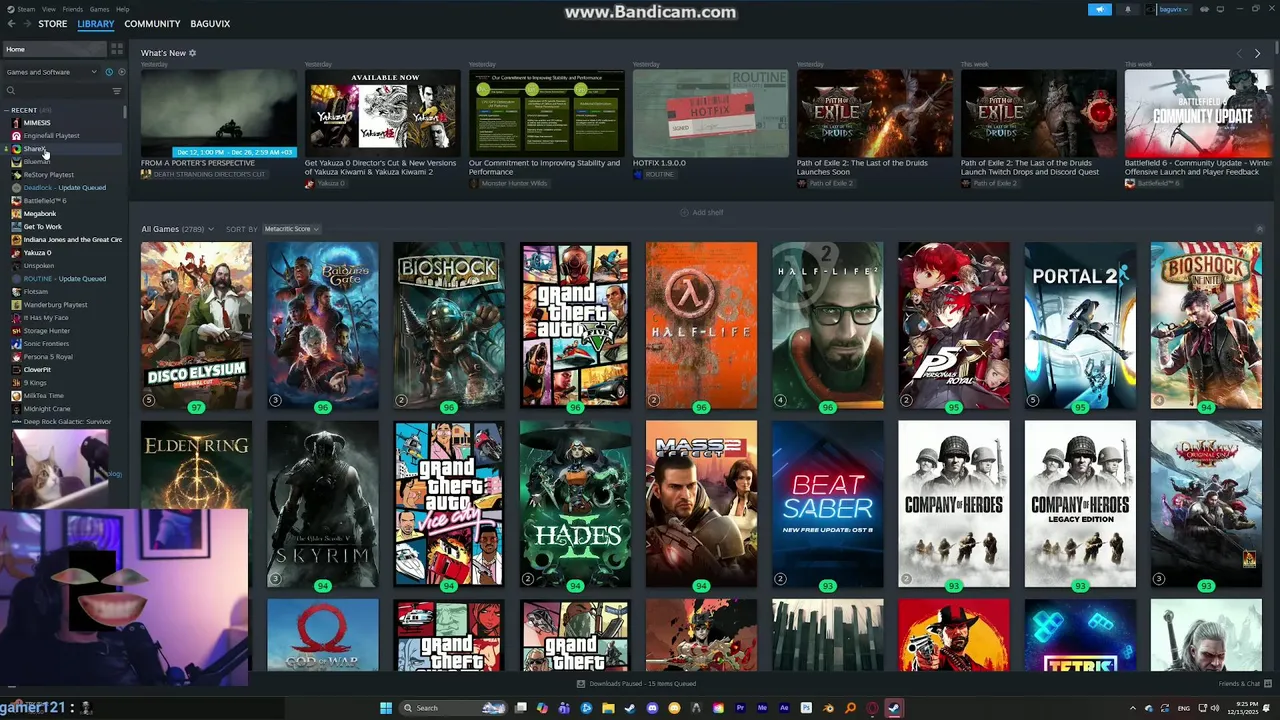Switch to the STORE tab
Screen dimensions: 1280x720
(53, 23)
